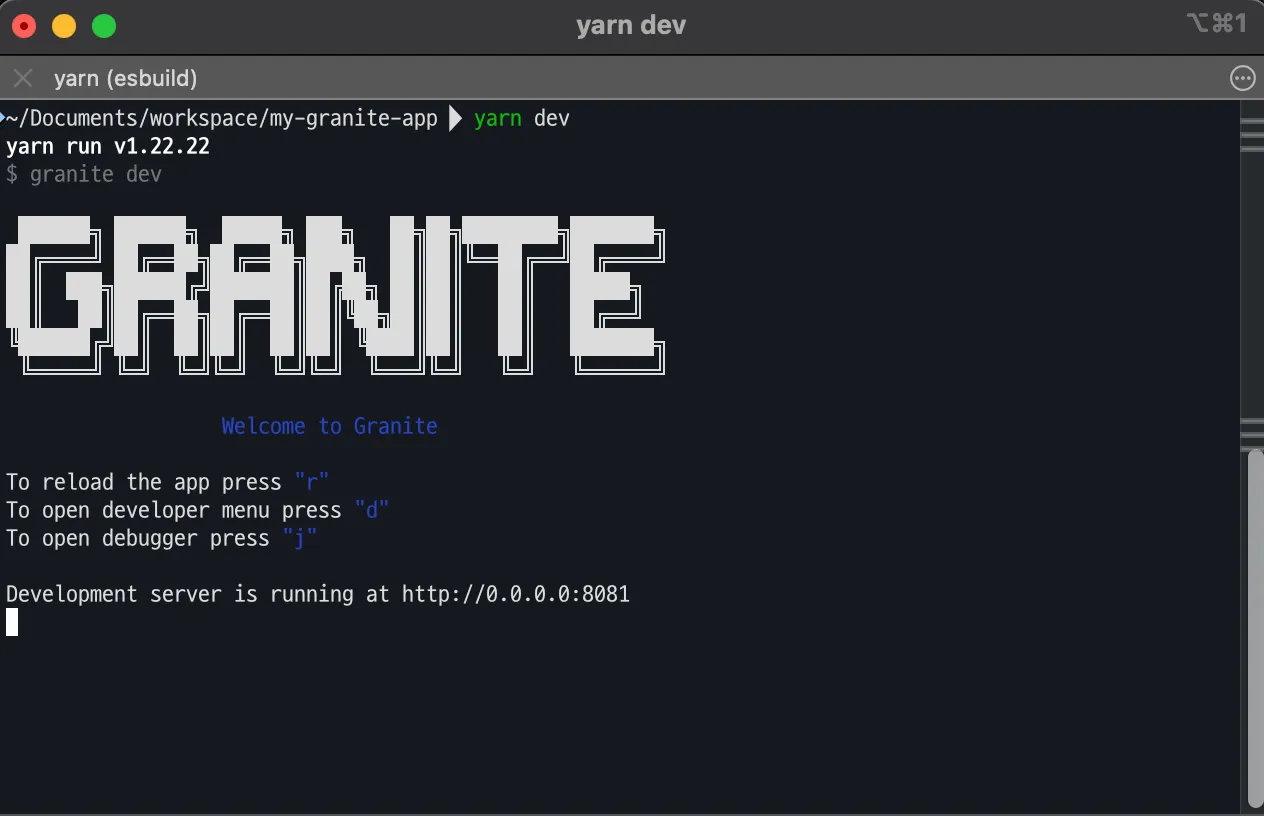Click the top scrollbar mark indicators

click(1251, 134)
